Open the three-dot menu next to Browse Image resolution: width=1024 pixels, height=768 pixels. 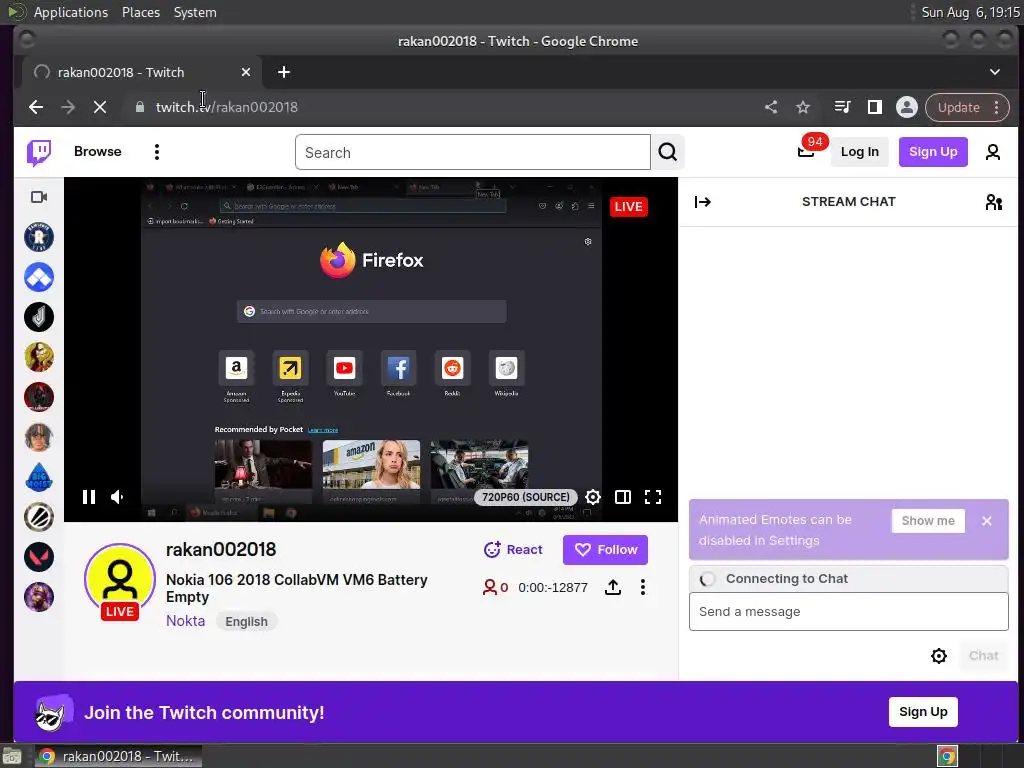click(157, 152)
